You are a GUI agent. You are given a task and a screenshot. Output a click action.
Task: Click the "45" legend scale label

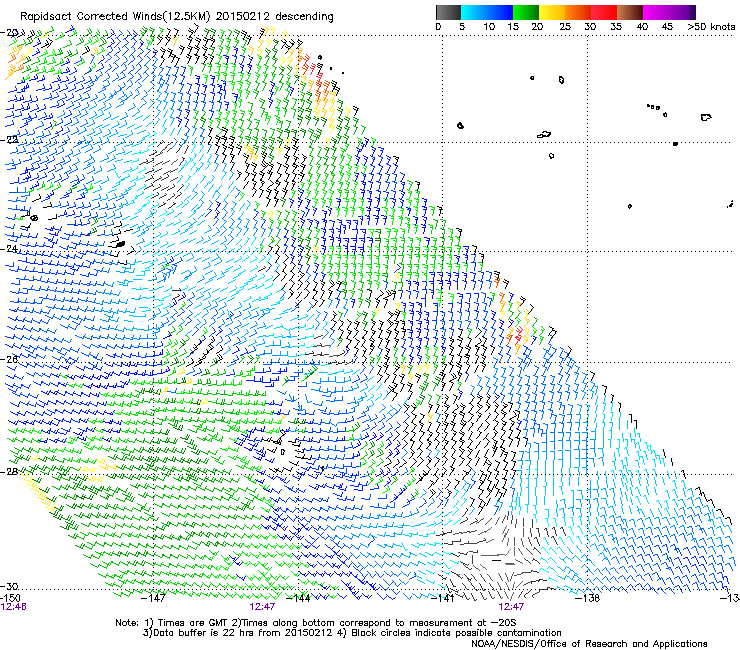667,27
